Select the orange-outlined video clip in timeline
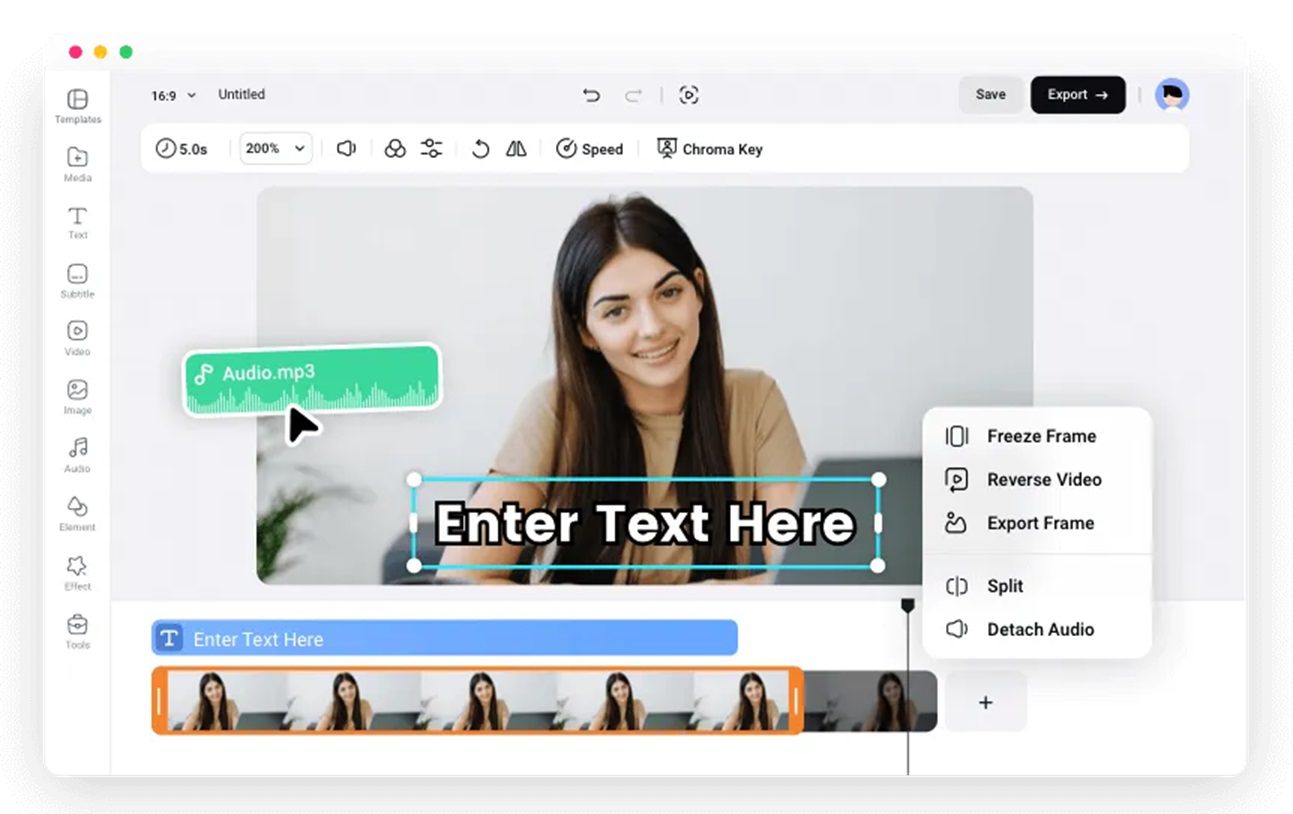This screenshot has width=1293, height=814. click(x=477, y=701)
